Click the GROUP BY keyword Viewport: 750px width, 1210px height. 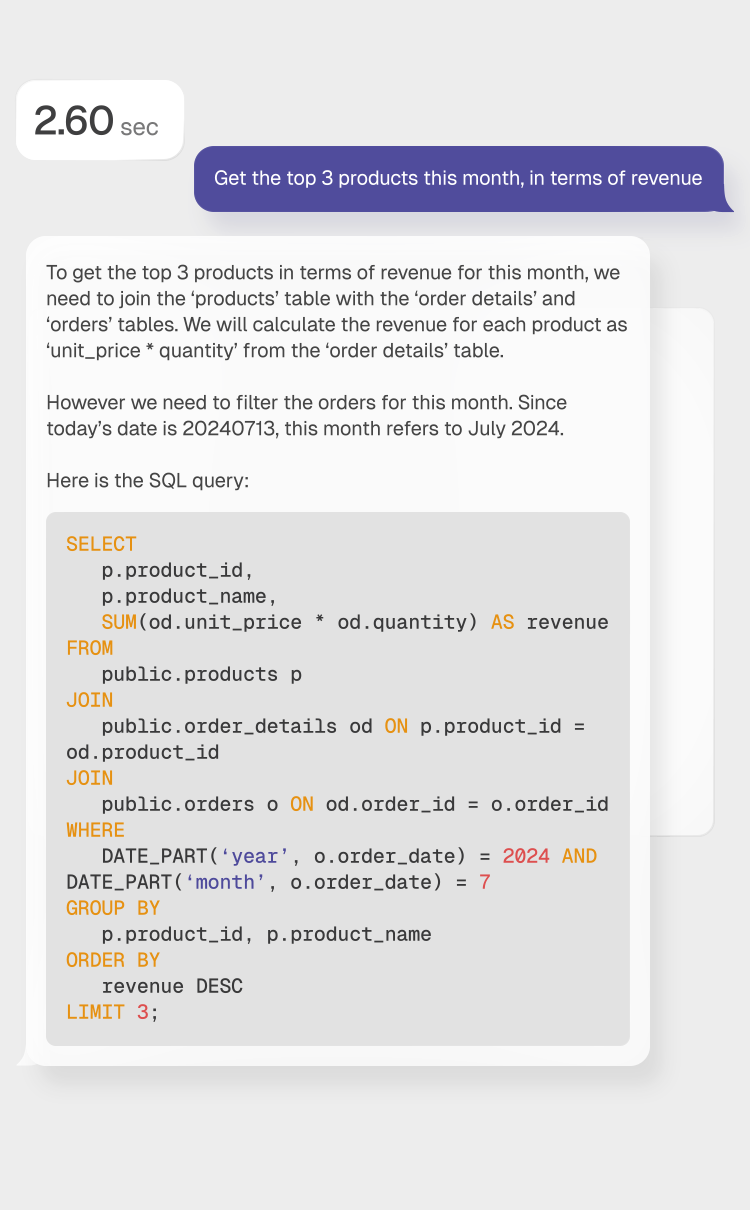113,908
